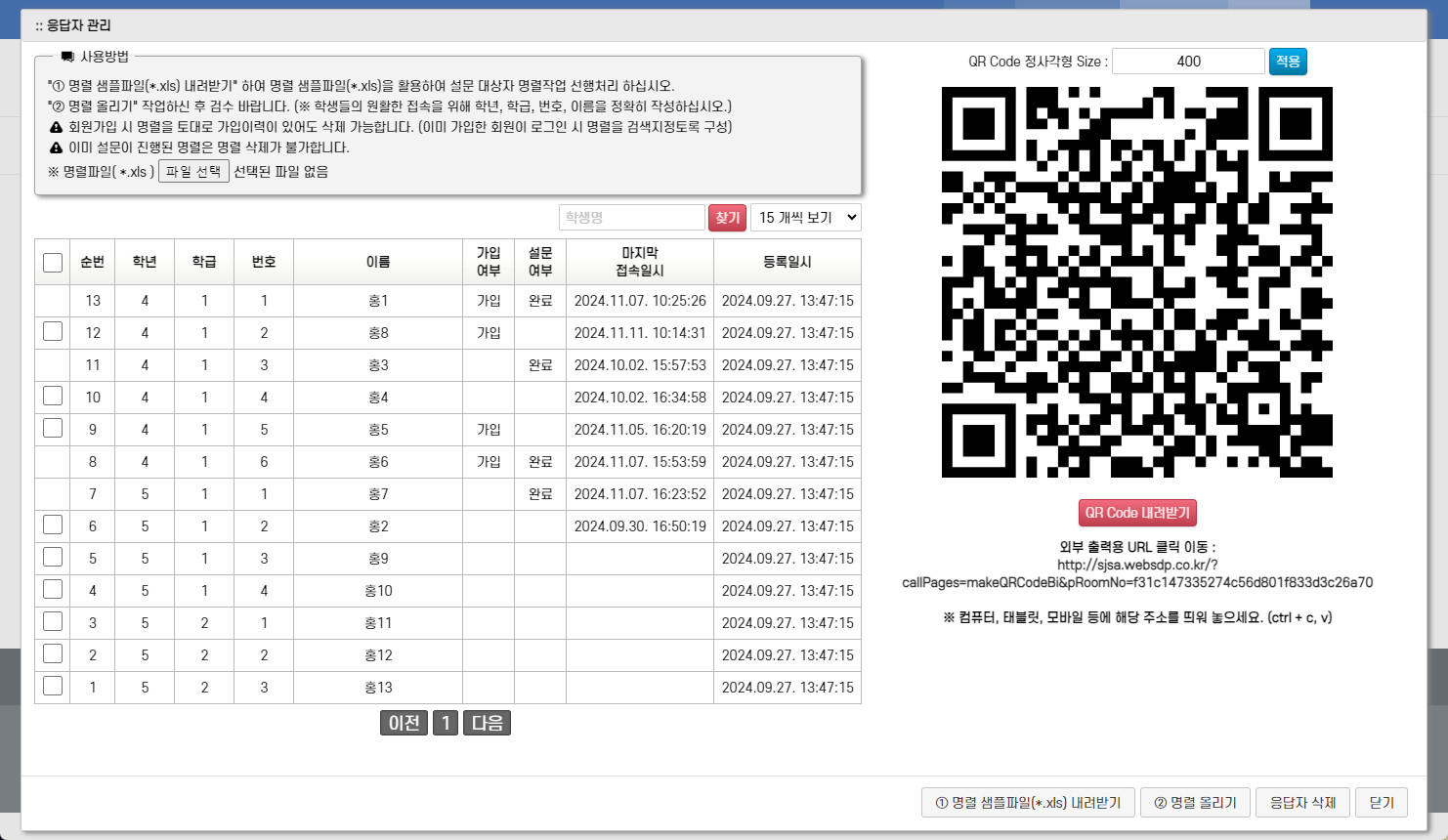Check the box for student 홍2

[x=53, y=525]
